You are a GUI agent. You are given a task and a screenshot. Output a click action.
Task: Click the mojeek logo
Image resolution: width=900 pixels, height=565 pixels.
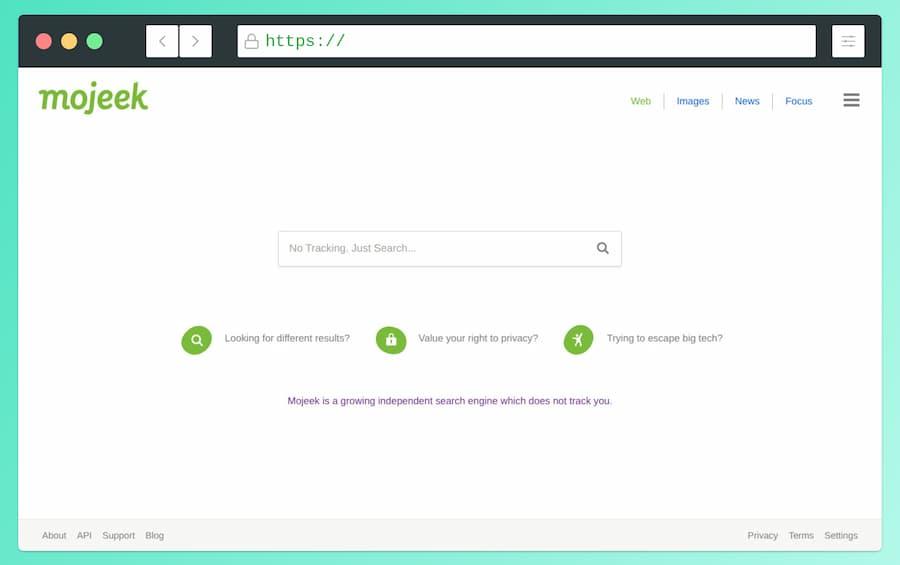pyautogui.click(x=93, y=98)
